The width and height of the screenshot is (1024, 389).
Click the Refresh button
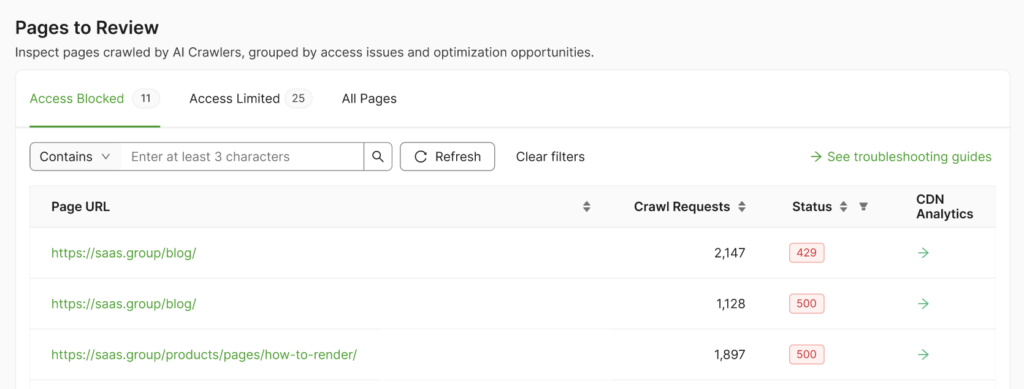click(447, 157)
